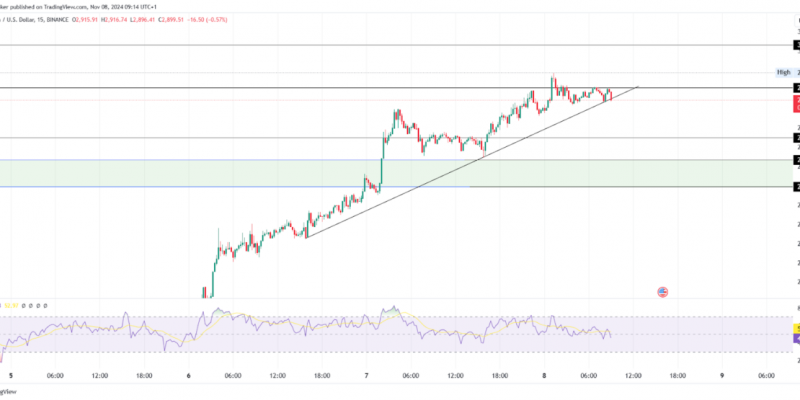Image resolution: width=800 pixels, height=400 pixels.
Task: Click the date label '5' on the time axis
Action: tap(10, 376)
